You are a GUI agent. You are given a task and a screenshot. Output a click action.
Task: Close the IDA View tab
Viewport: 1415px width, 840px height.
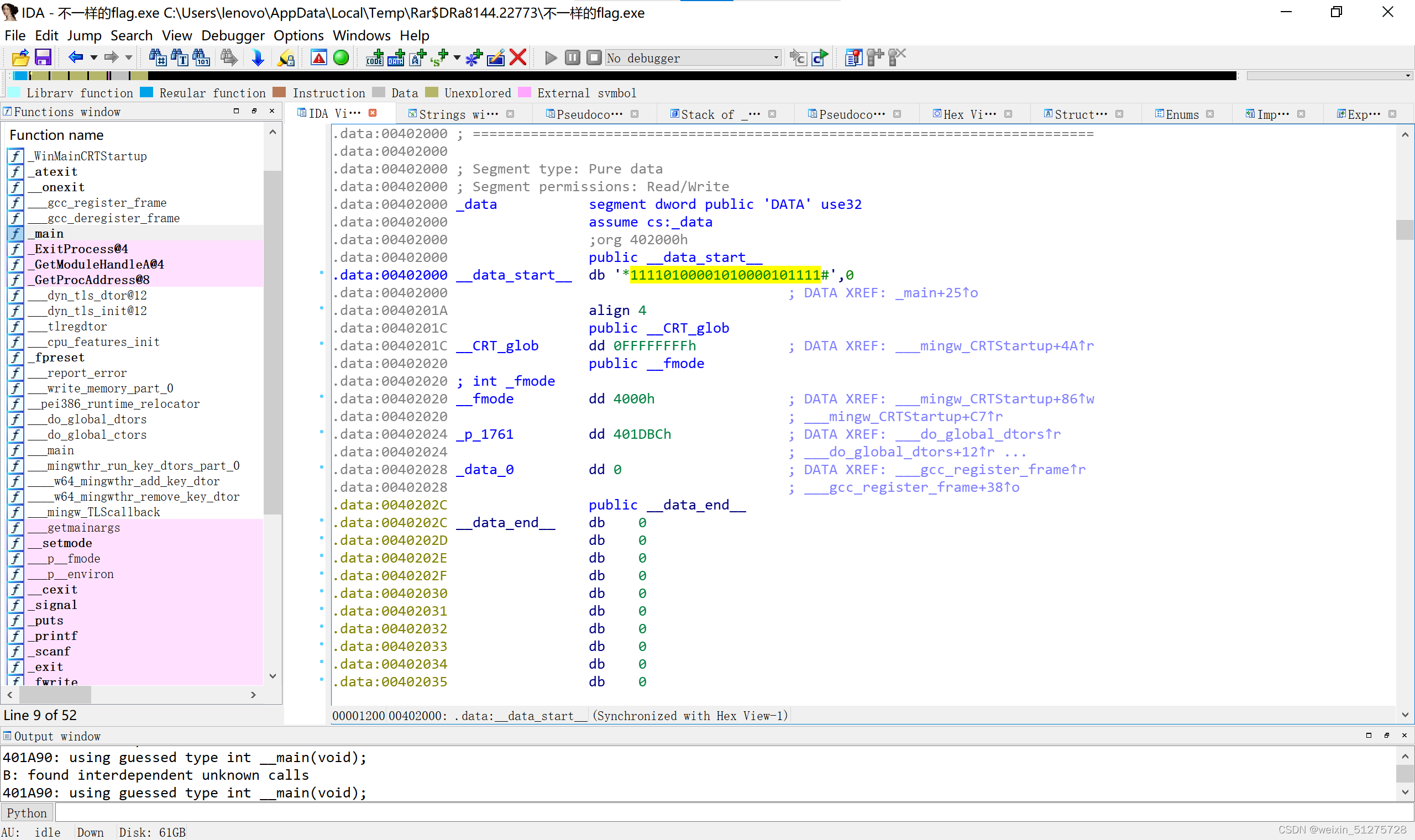click(x=373, y=113)
